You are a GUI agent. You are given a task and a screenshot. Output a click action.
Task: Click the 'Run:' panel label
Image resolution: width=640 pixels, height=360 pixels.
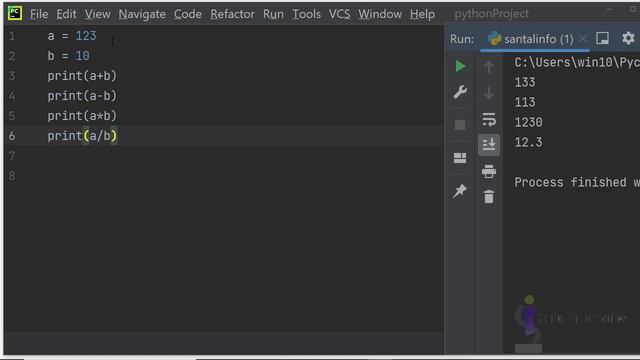[x=462, y=39]
